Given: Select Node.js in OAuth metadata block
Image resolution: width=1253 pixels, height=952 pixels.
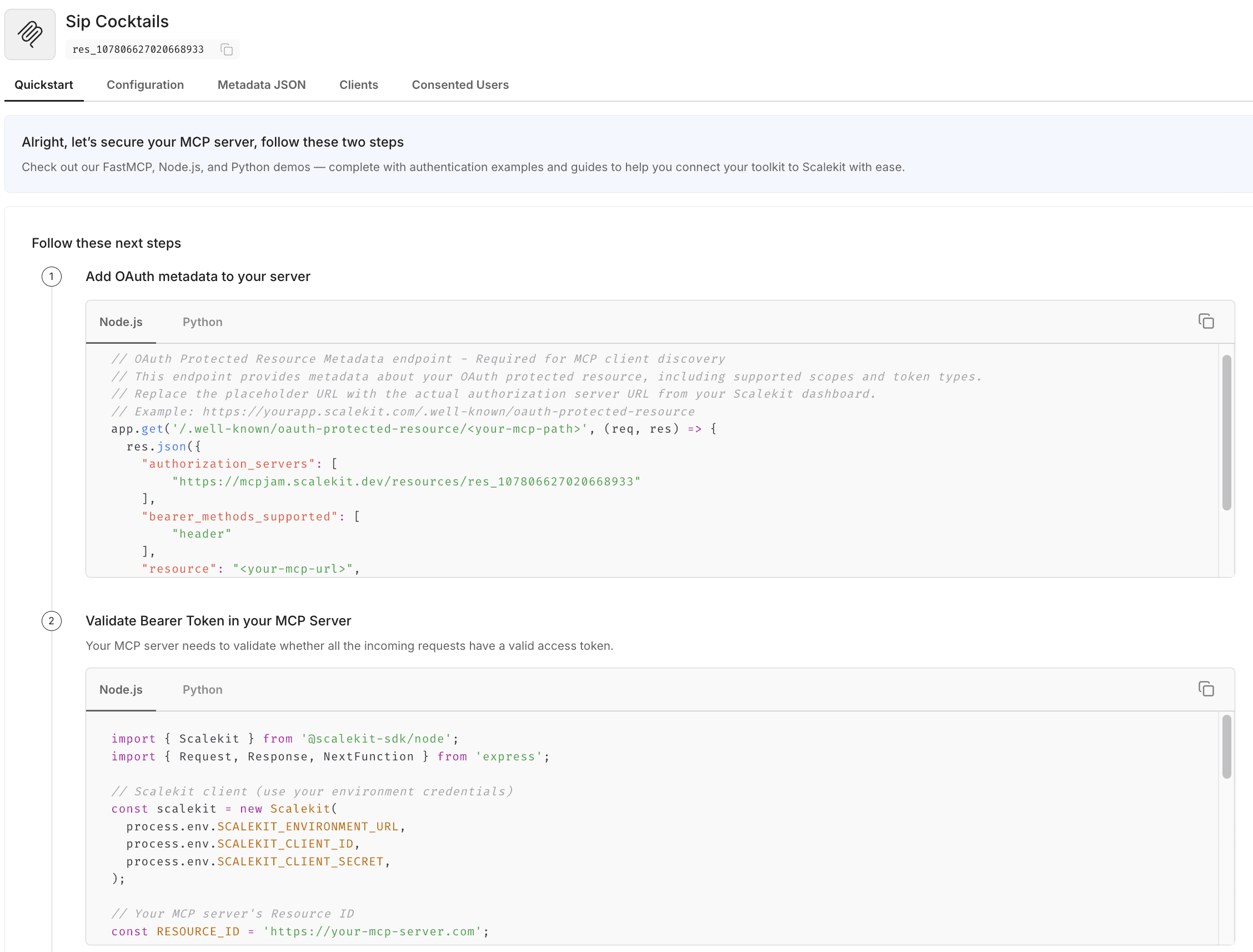Looking at the screenshot, I should [121, 322].
